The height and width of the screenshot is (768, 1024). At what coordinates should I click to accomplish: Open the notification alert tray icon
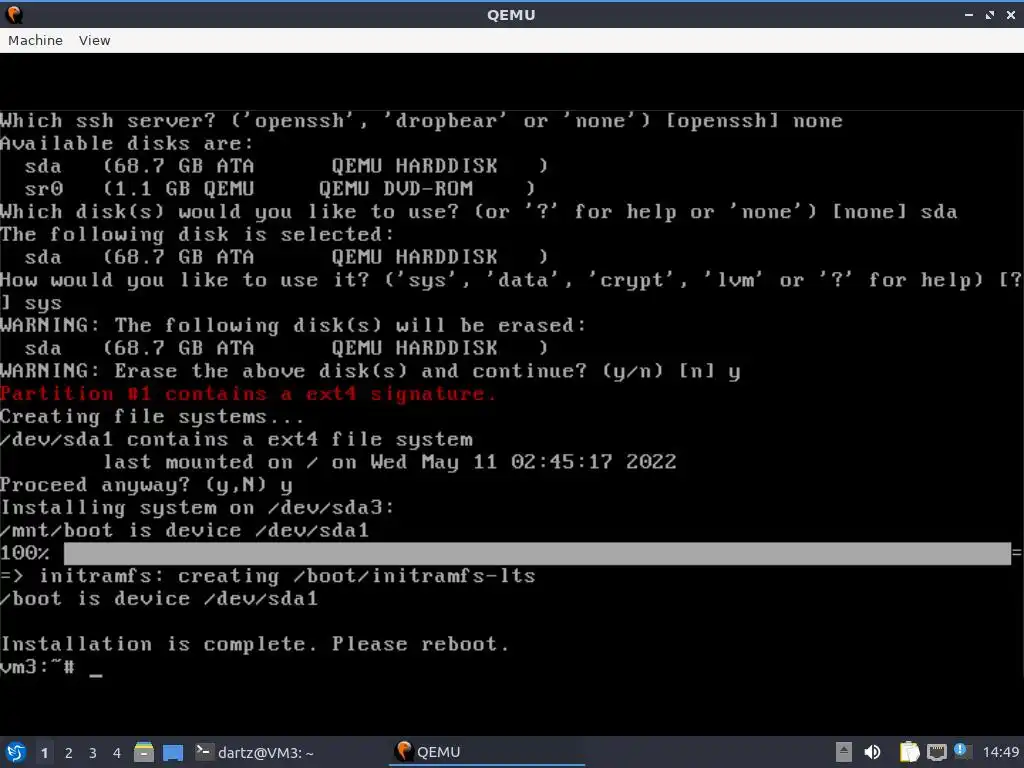pyautogui.click(x=960, y=750)
